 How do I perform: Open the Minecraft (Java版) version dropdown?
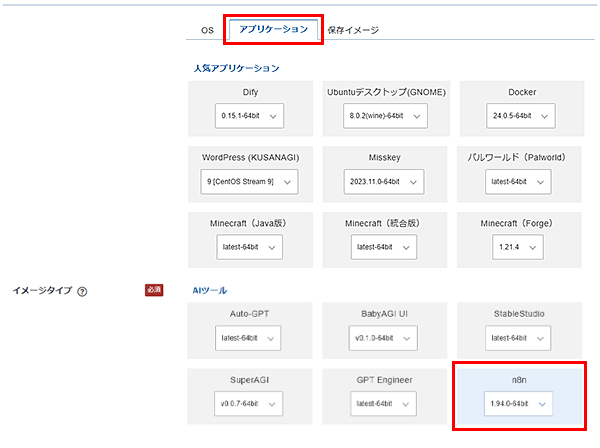[249, 247]
